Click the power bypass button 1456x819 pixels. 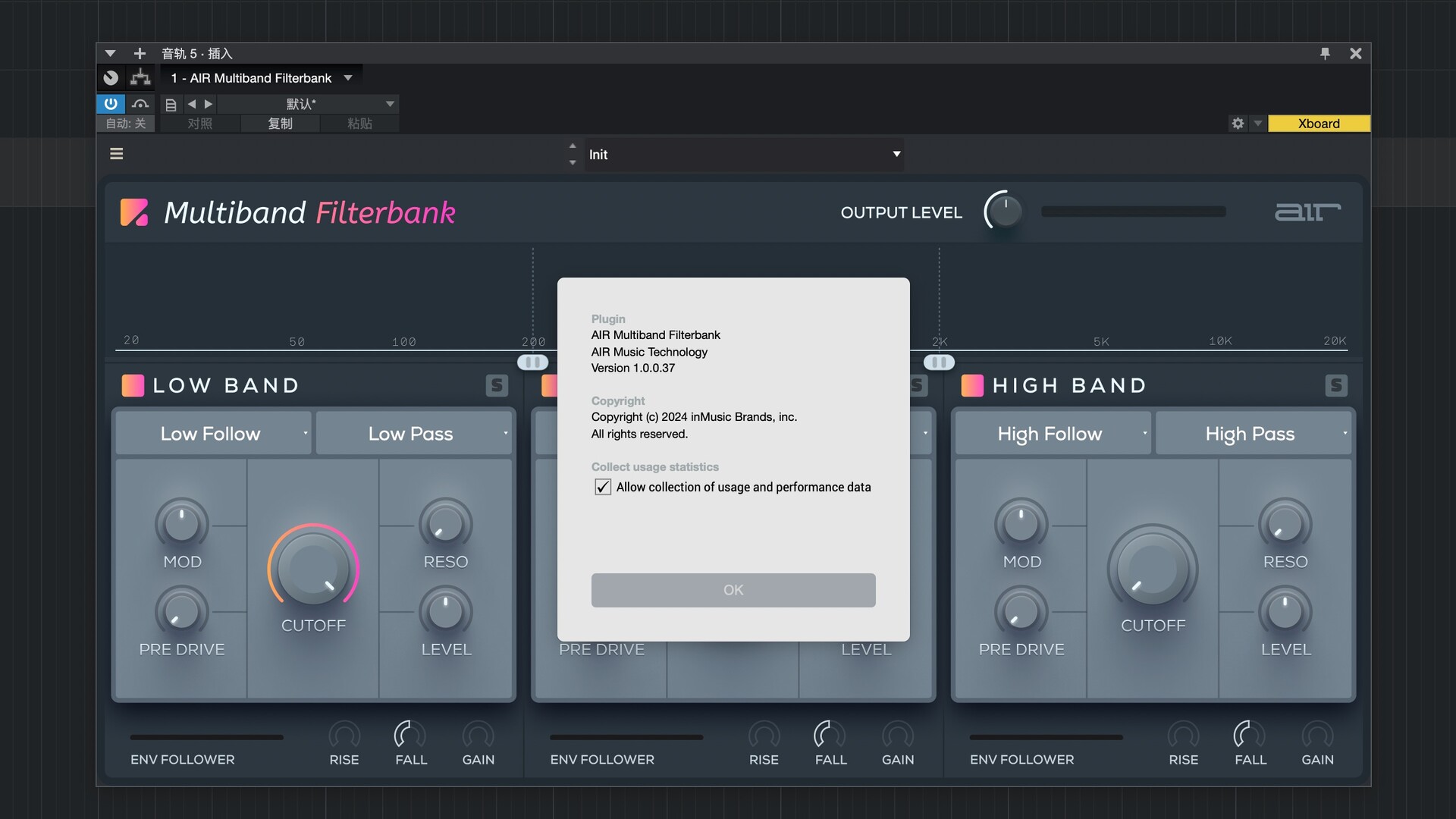coord(111,104)
